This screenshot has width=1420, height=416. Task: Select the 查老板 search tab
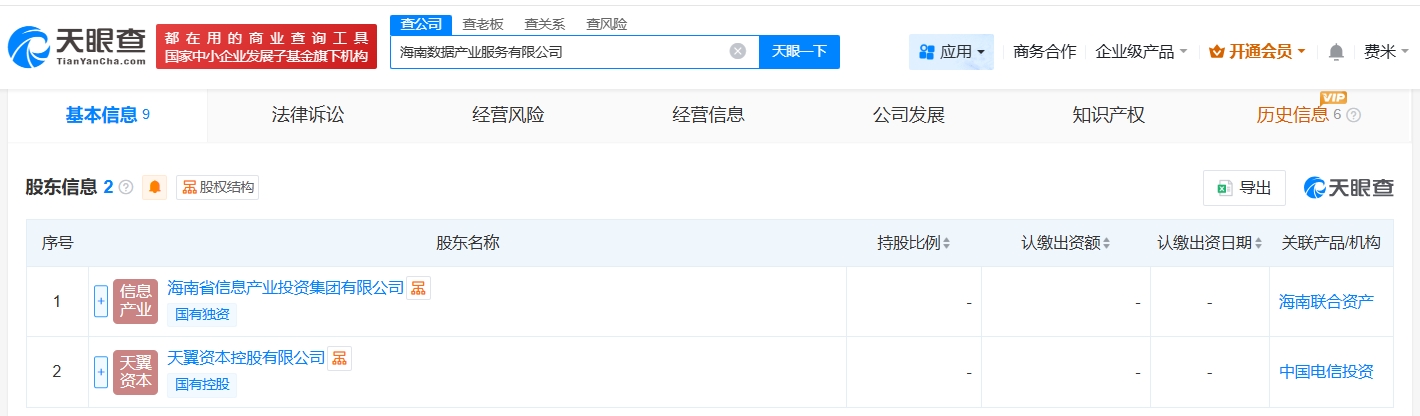tap(483, 24)
